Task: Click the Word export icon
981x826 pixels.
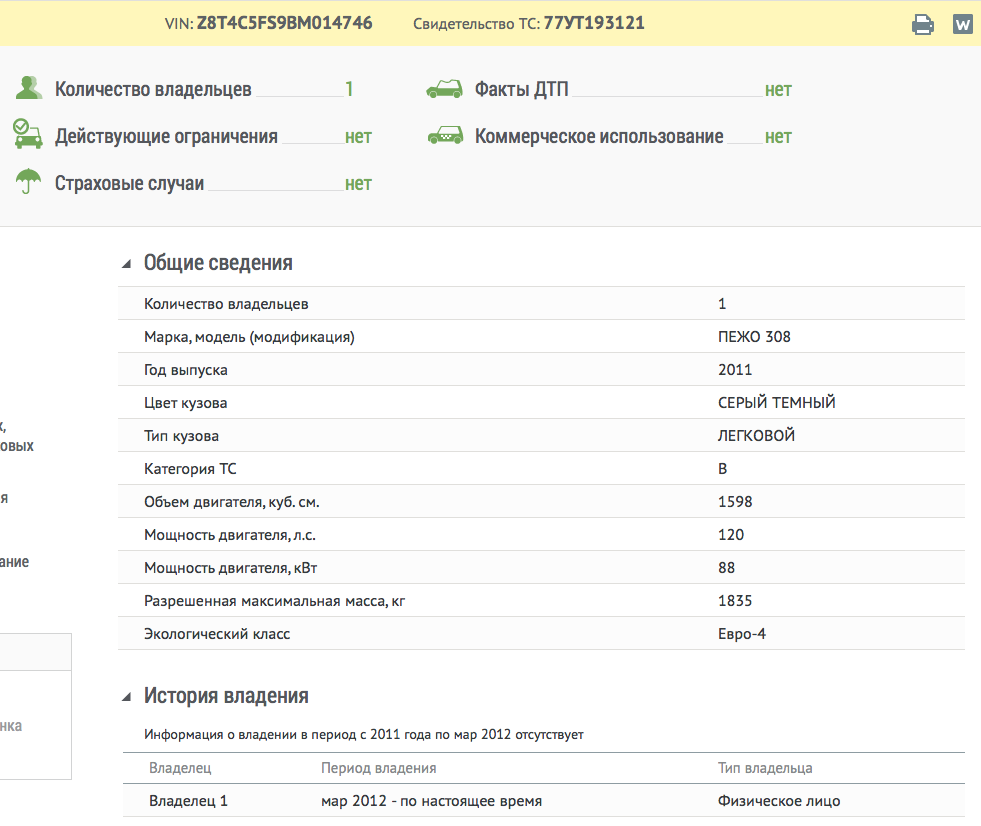Action: click(x=962, y=25)
